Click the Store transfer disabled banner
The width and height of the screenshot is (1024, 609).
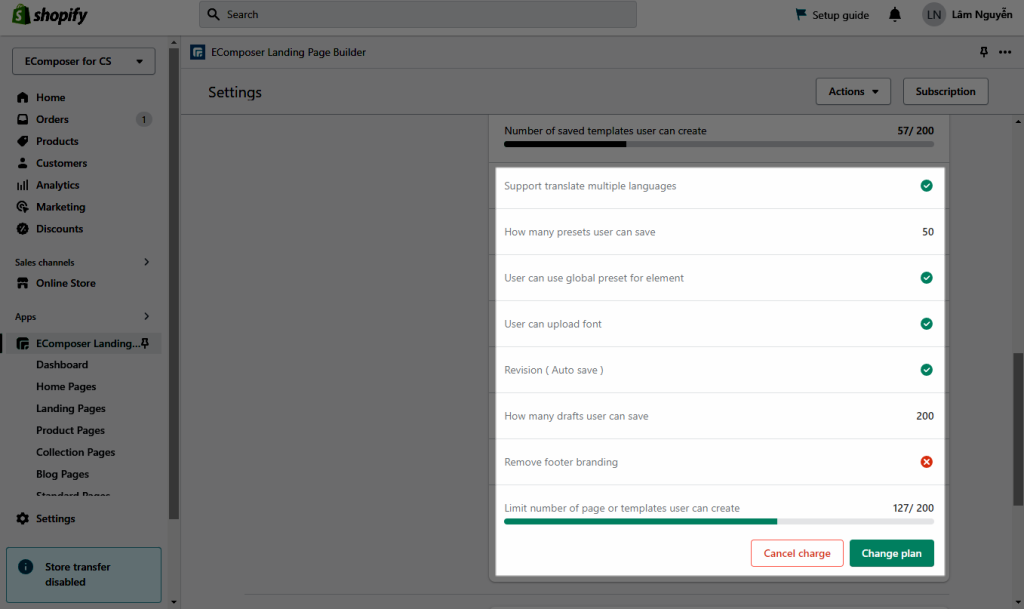coord(84,574)
